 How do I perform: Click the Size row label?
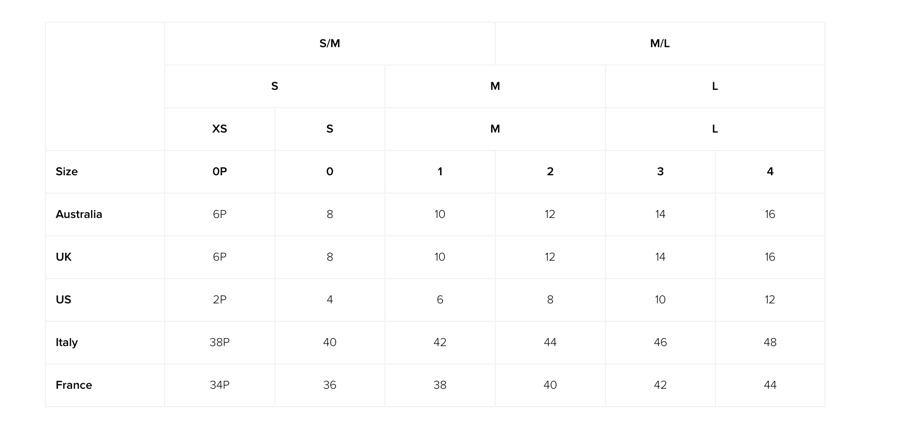pos(67,172)
